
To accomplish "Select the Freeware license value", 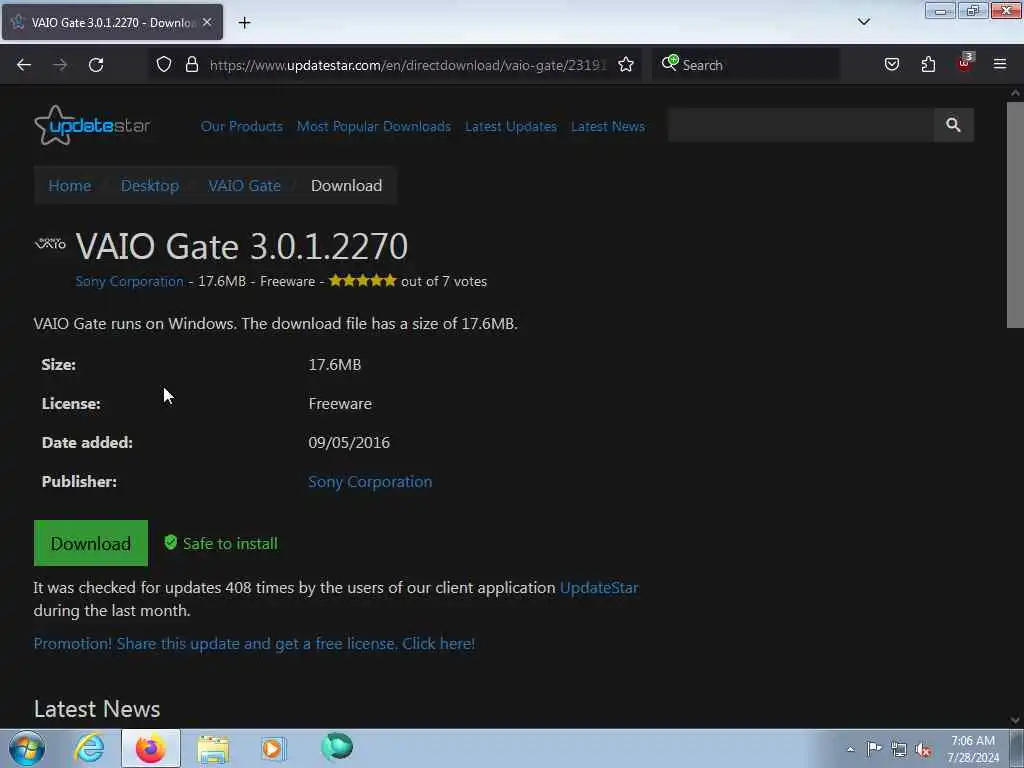I will (x=340, y=404).
